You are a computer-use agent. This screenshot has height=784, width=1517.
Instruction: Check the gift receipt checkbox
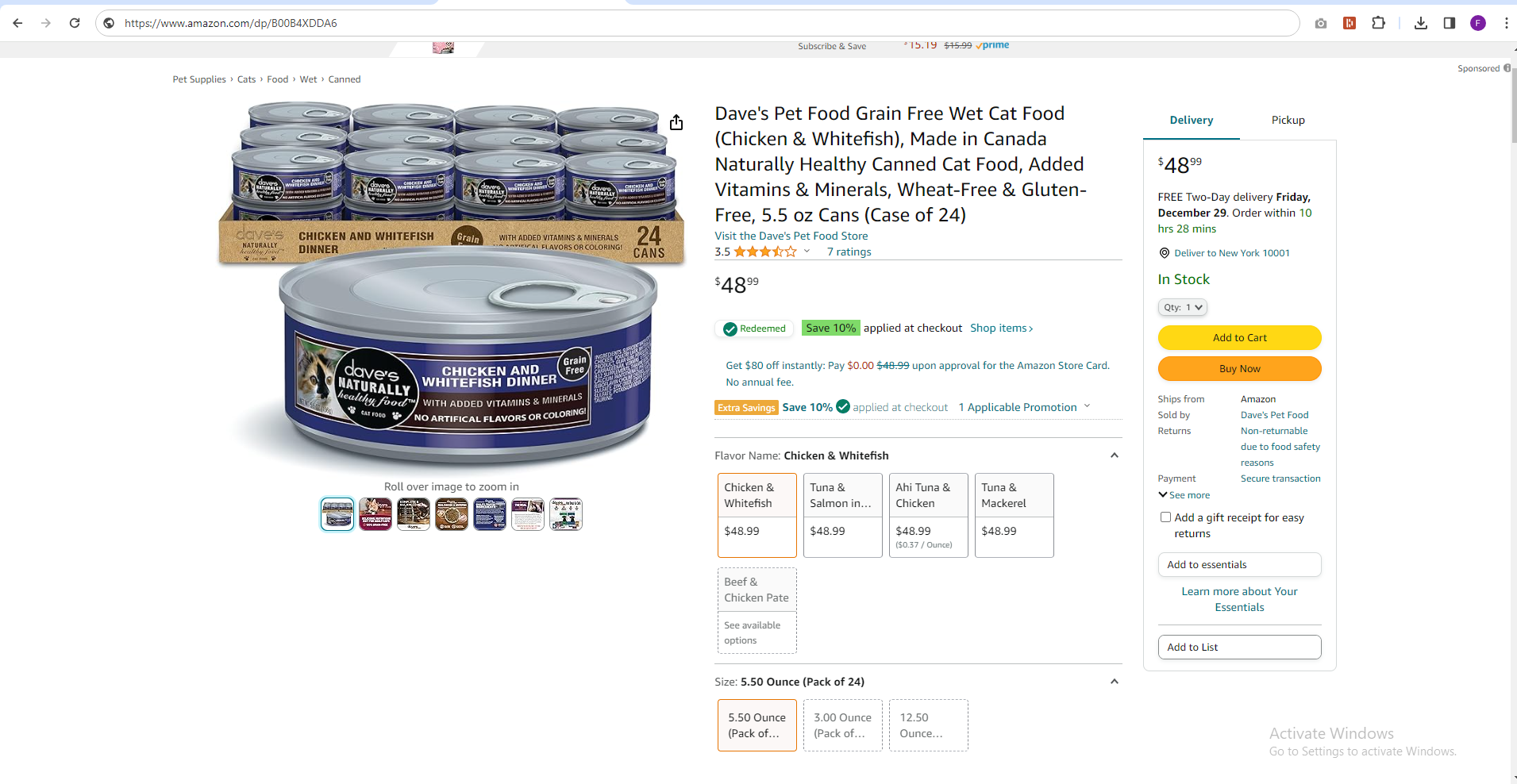pyautogui.click(x=1165, y=517)
